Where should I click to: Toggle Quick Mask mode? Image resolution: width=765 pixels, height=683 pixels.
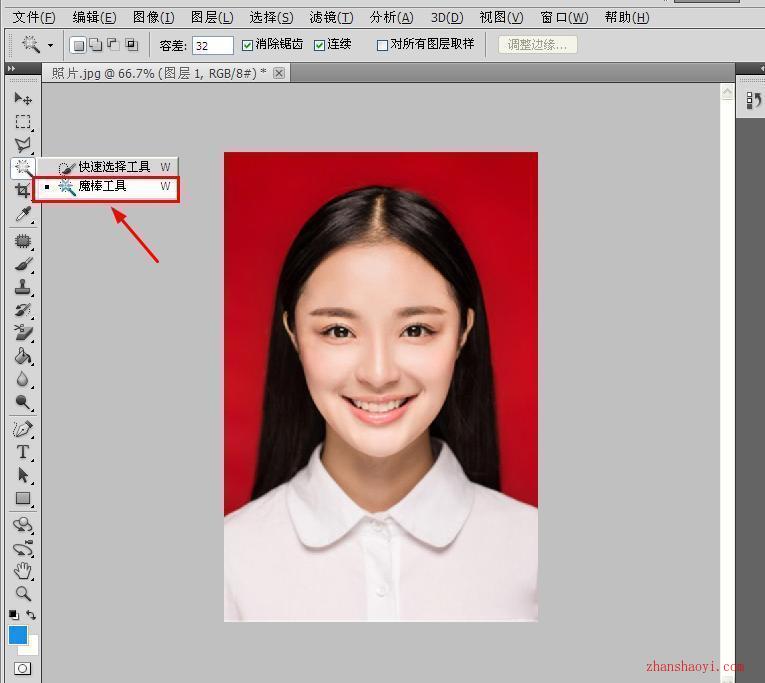pos(22,668)
